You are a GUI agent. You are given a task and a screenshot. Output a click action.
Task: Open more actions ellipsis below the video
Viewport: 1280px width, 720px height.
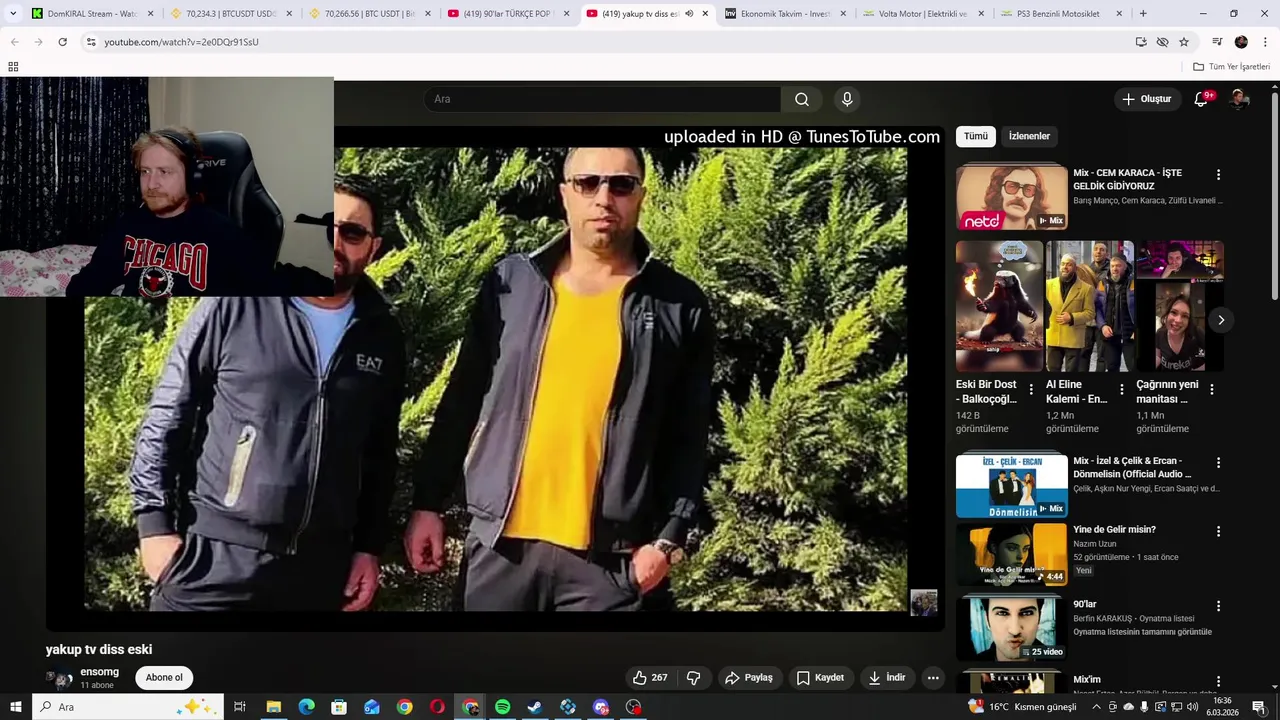[933, 678]
